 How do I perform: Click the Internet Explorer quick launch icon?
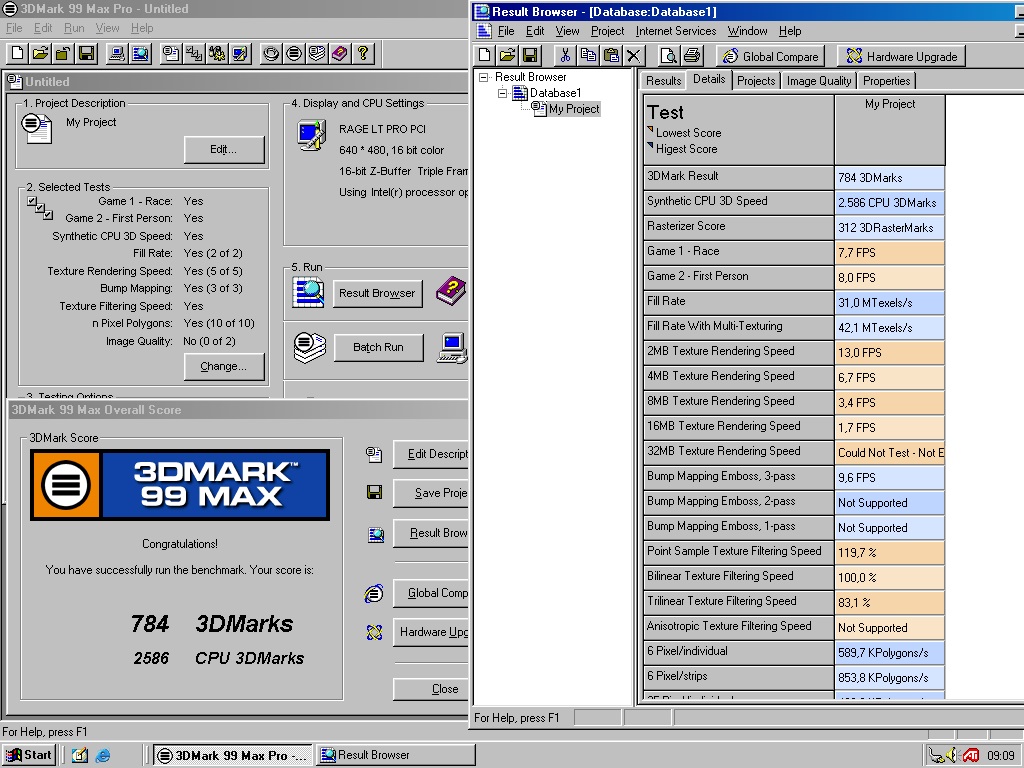103,756
